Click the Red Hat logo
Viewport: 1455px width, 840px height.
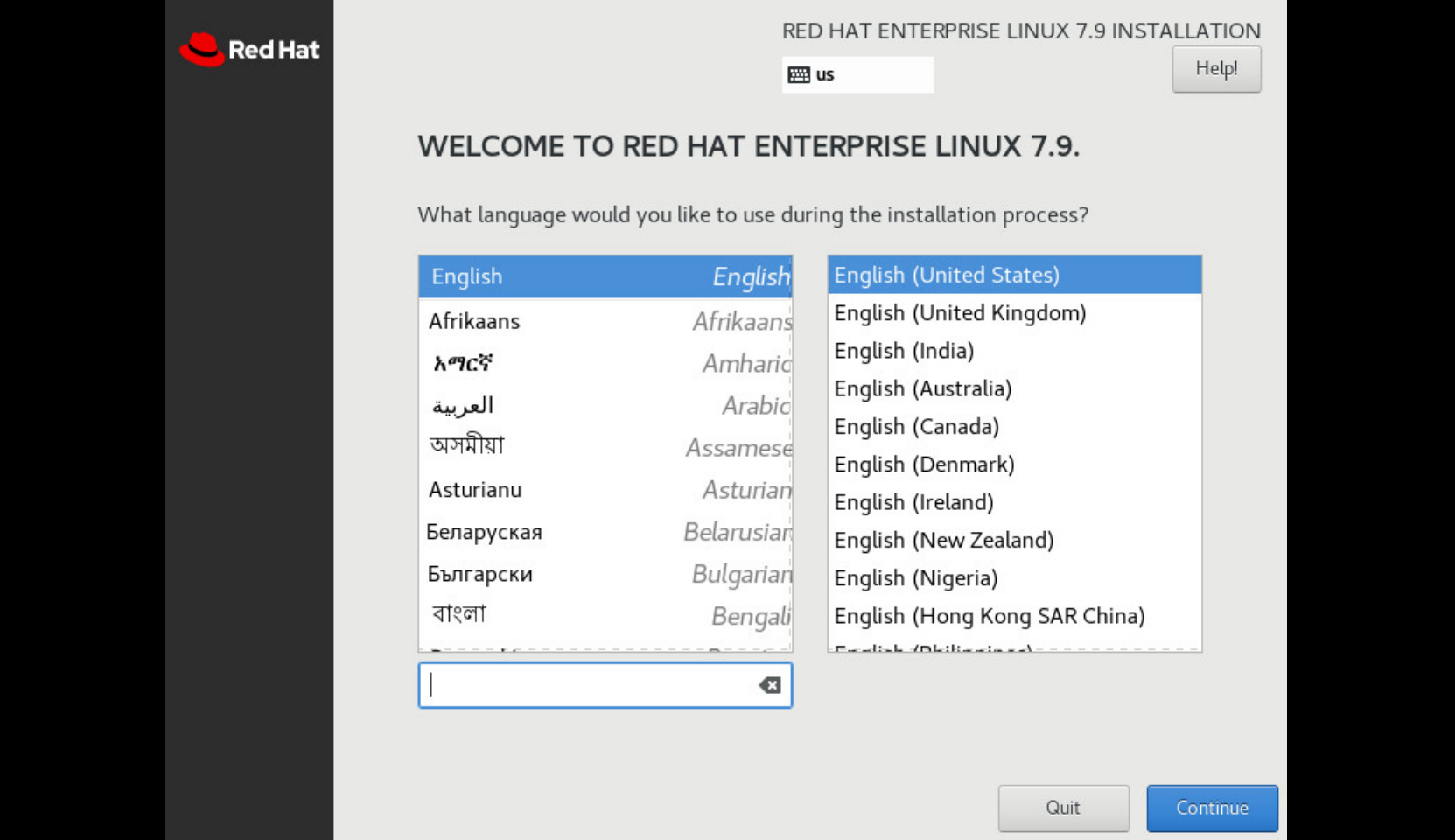click(x=250, y=50)
